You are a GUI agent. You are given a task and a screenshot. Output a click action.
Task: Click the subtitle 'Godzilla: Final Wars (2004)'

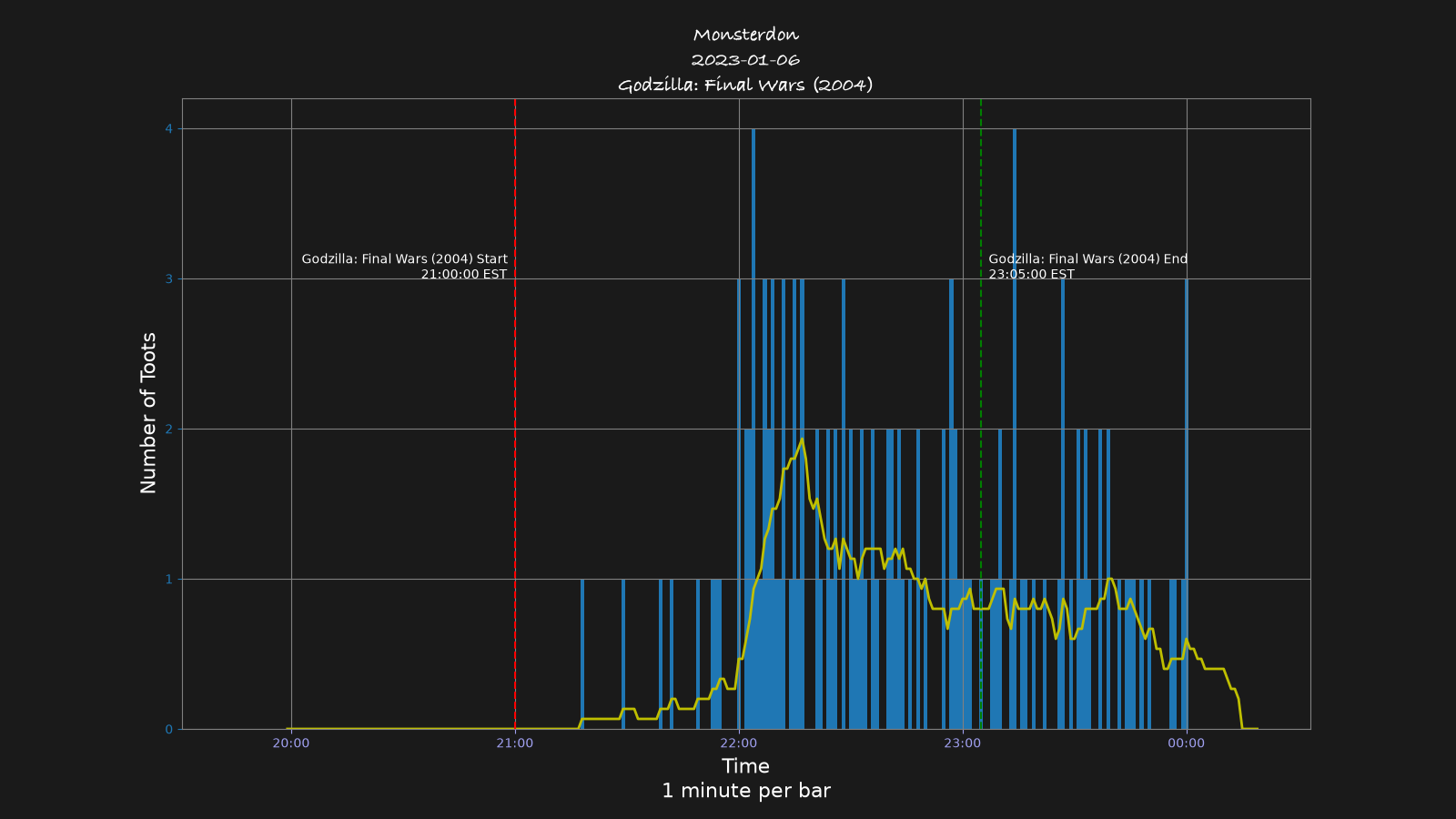(x=745, y=86)
